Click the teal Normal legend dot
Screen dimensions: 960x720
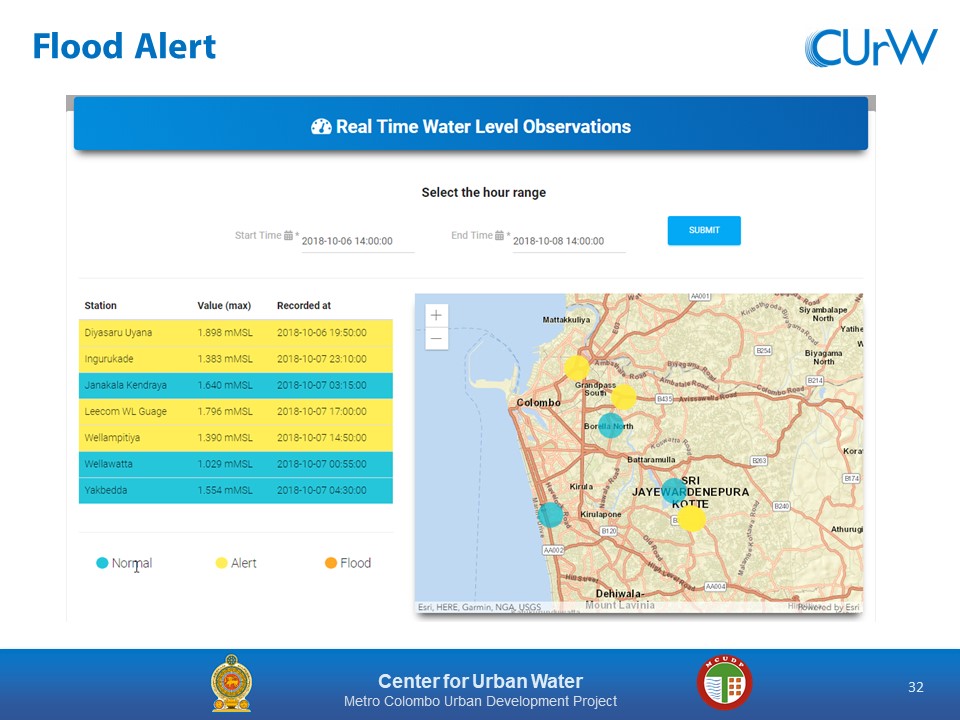coord(102,563)
